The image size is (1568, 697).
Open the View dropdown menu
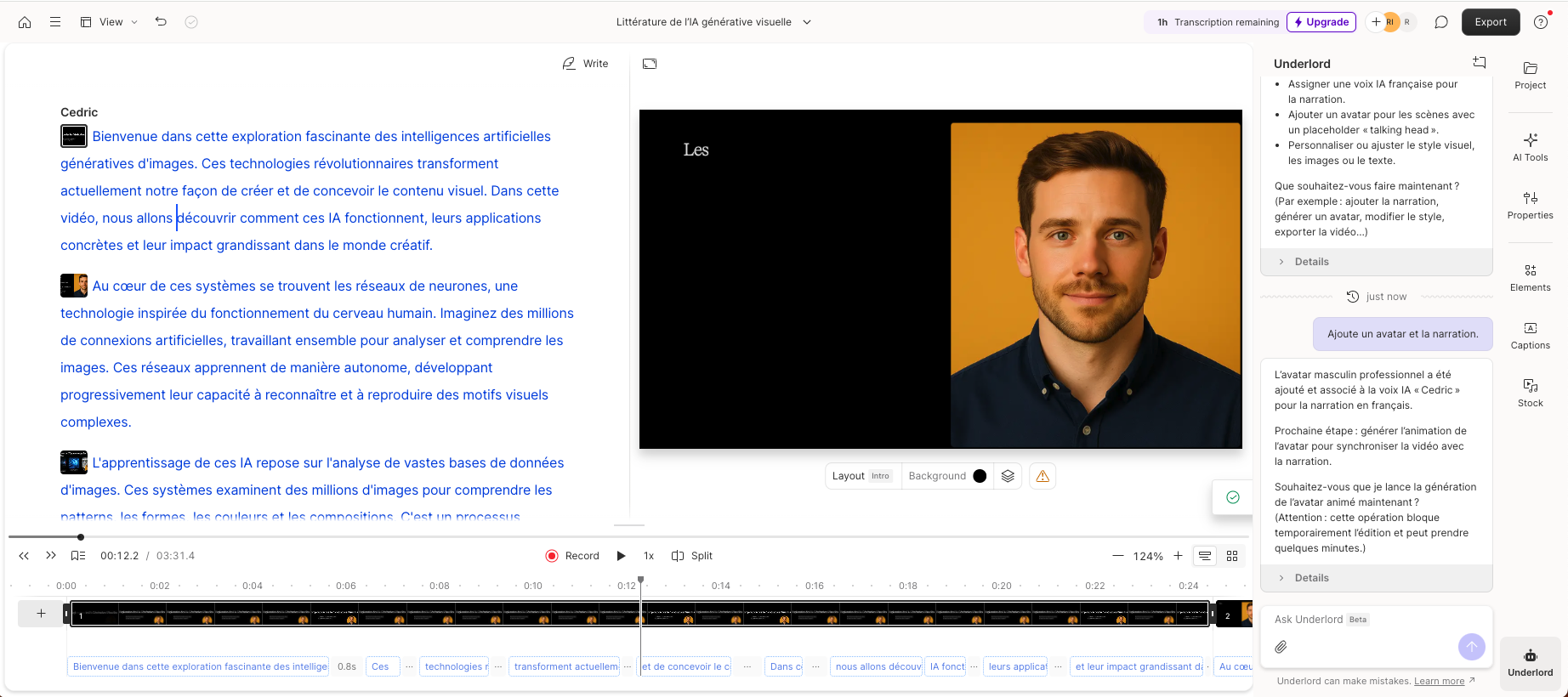[109, 22]
